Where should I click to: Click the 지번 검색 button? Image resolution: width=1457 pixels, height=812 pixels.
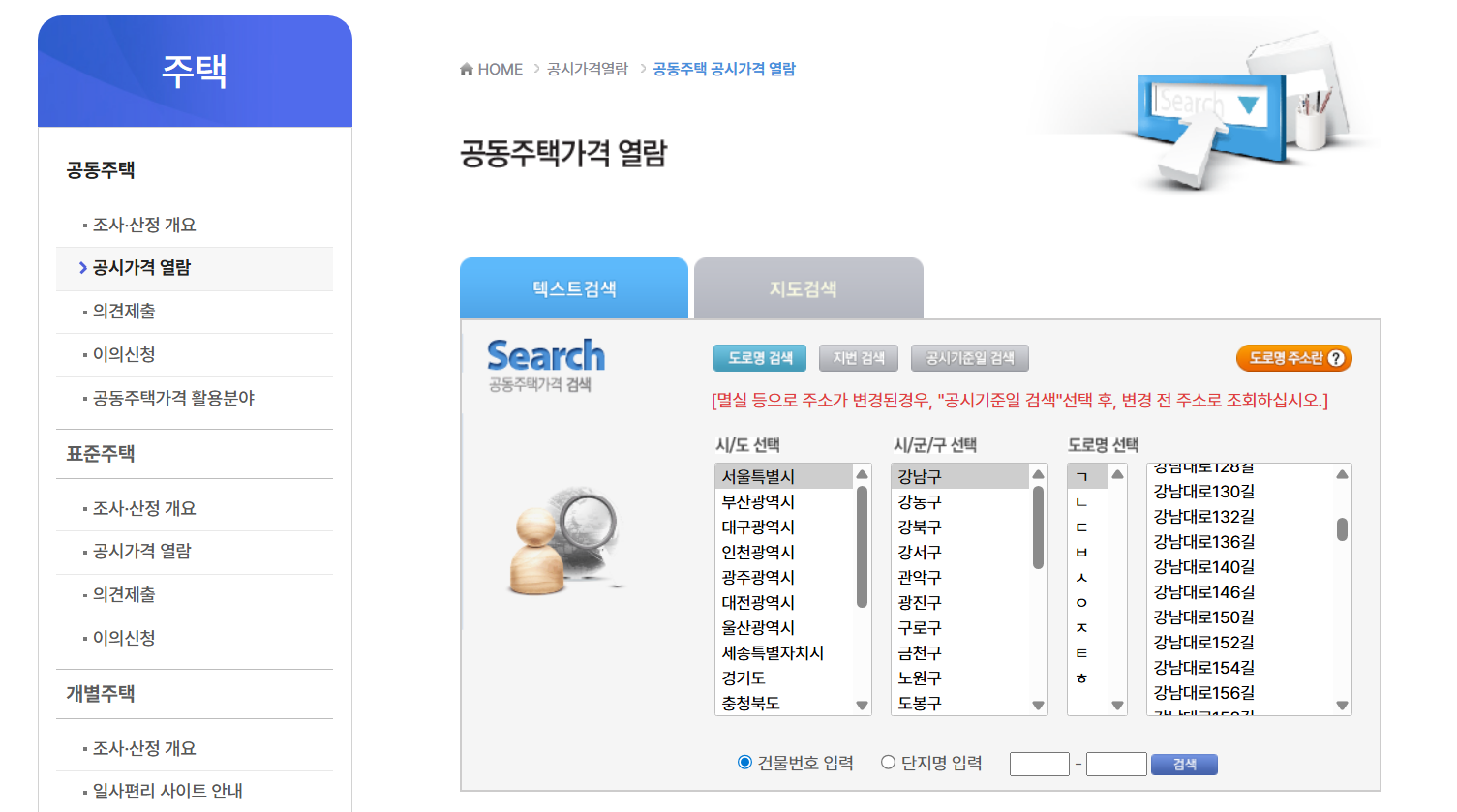click(x=858, y=358)
